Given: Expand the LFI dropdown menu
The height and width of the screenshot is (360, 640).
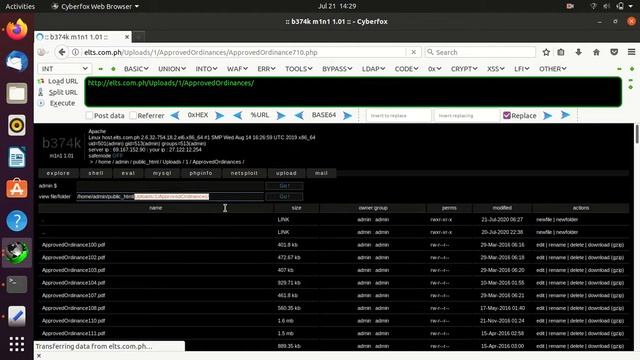Looking at the screenshot, I should pos(521,69).
